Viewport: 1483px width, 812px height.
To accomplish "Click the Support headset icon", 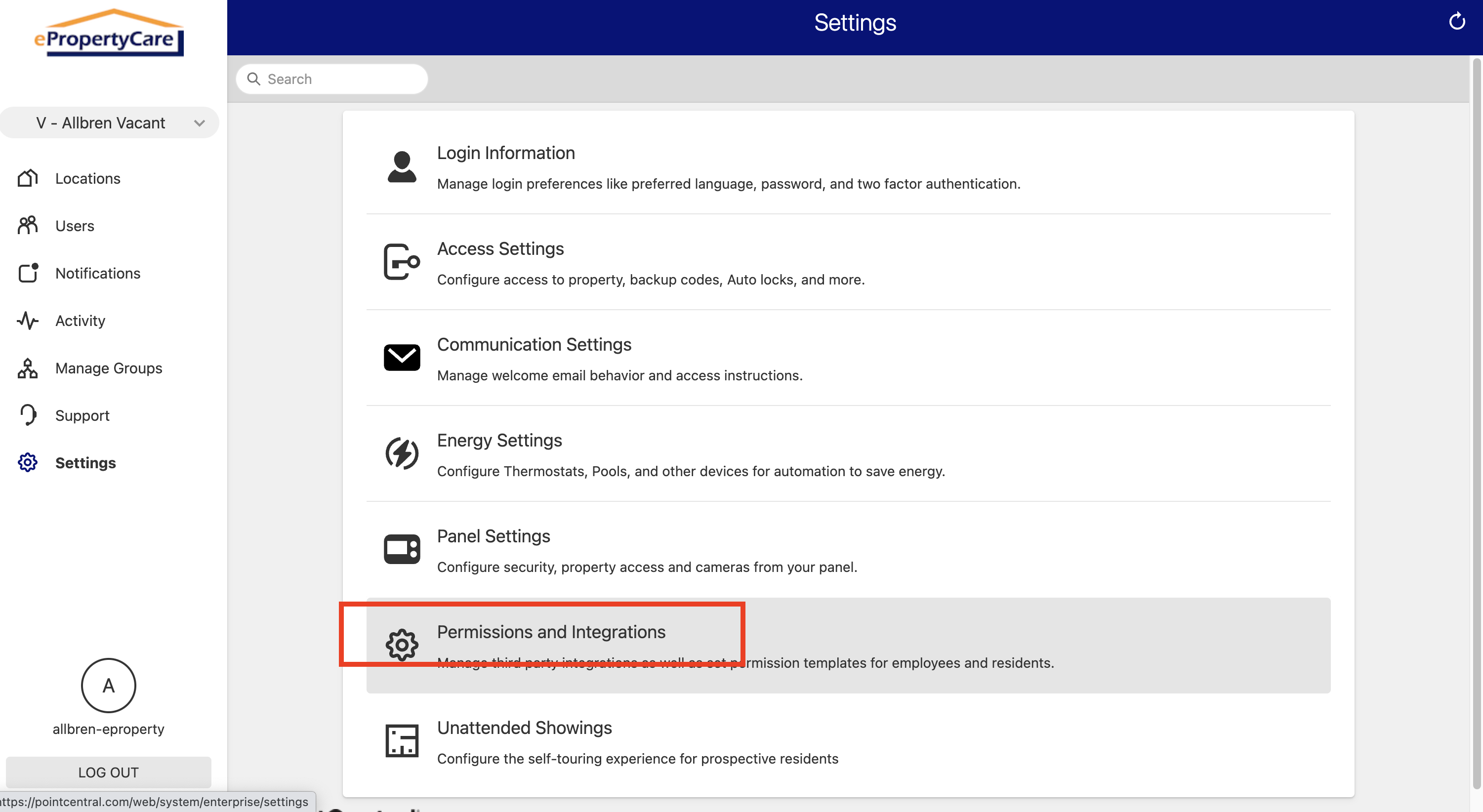I will tap(27, 415).
